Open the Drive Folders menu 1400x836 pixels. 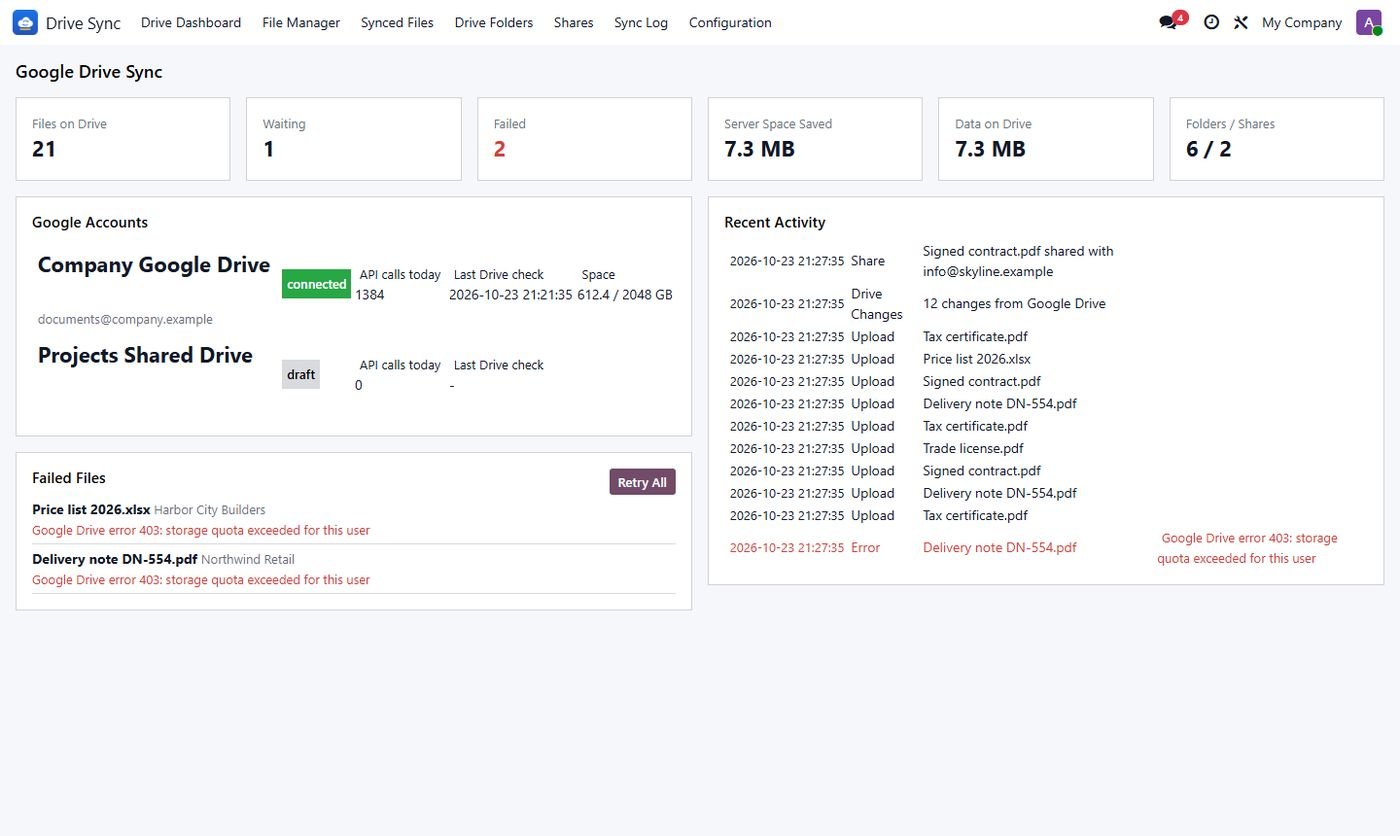point(494,22)
